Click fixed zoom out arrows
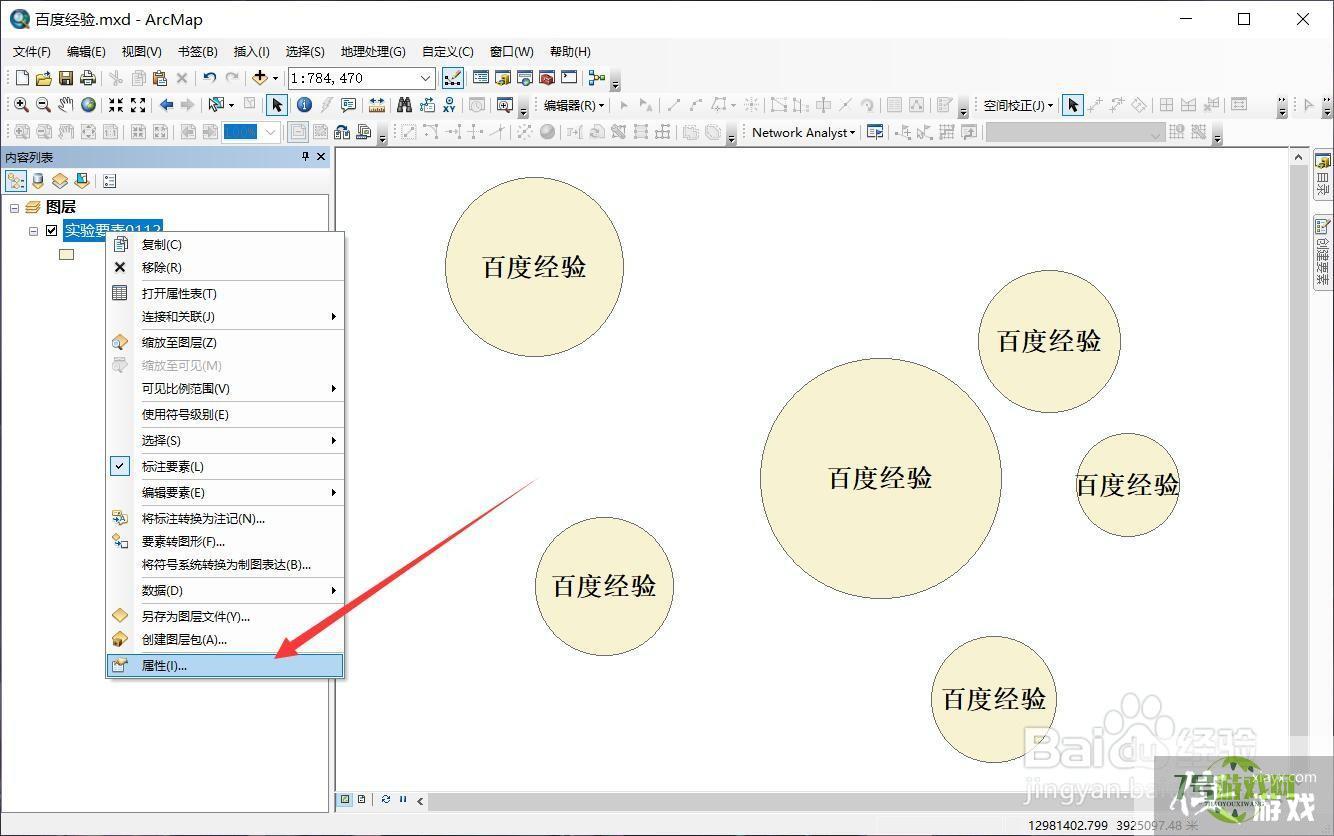Image resolution: width=1334 pixels, height=836 pixels. (x=138, y=105)
